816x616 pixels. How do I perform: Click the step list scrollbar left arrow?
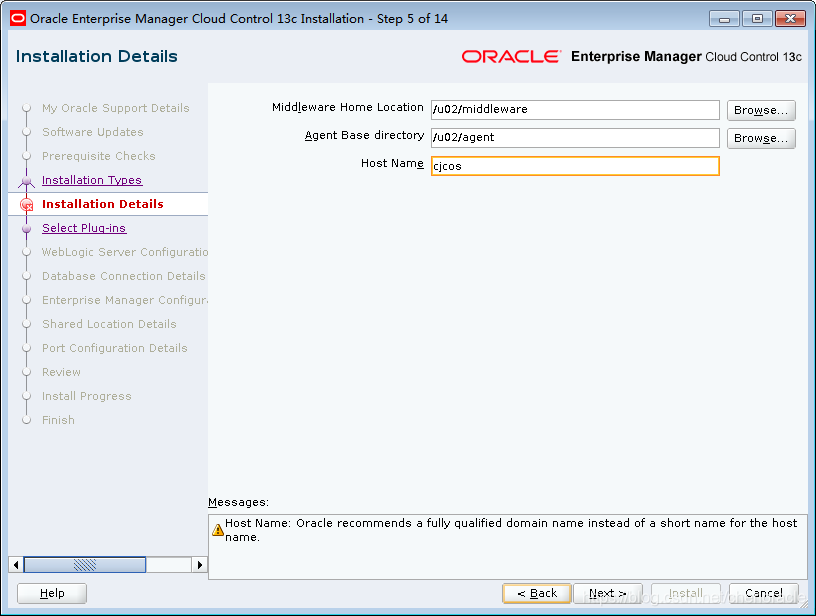tap(16, 565)
